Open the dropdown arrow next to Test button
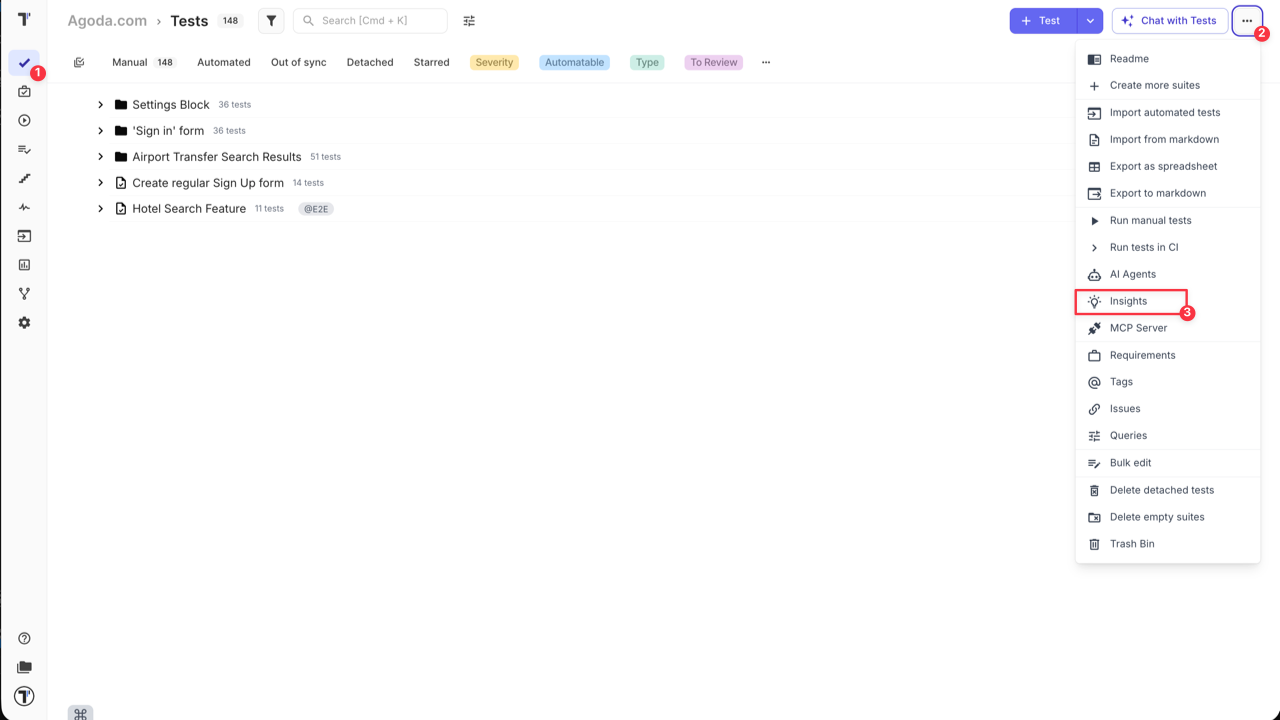 1089,20
